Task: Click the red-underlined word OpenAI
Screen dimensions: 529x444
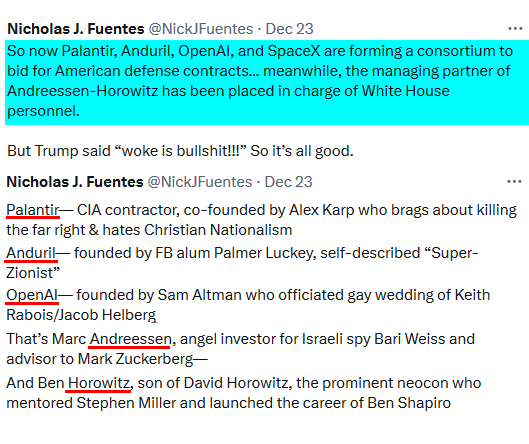Action: [x=32, y=295]
